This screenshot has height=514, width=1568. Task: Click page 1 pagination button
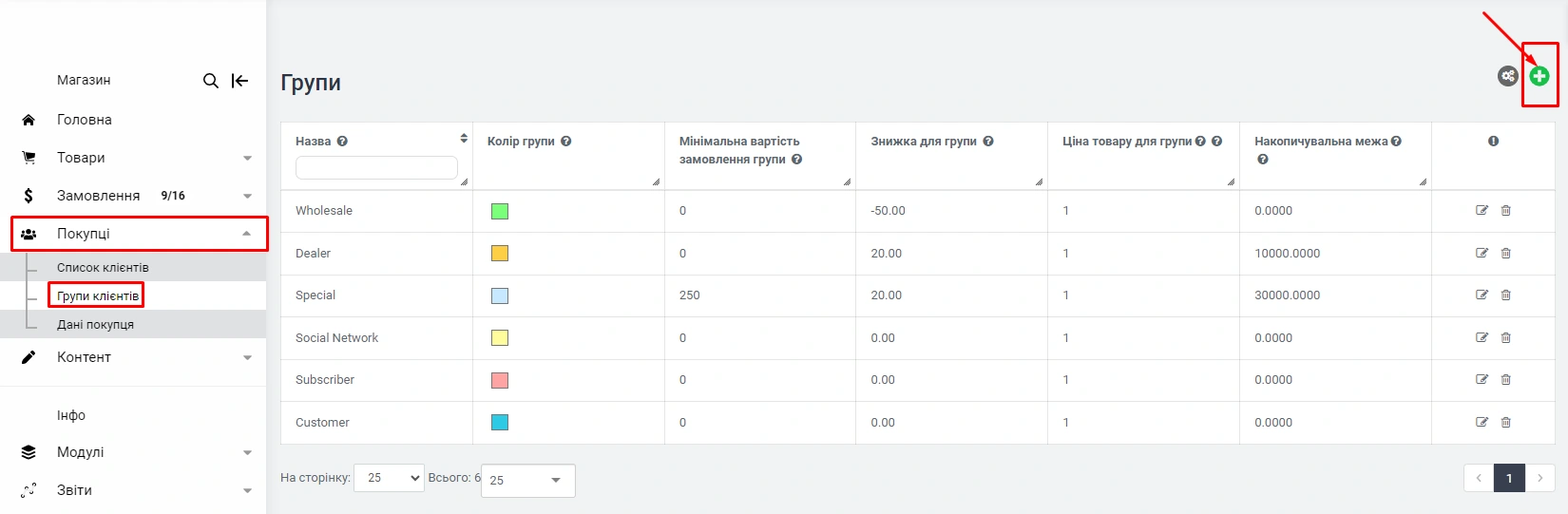click(x=1509, y=478)
